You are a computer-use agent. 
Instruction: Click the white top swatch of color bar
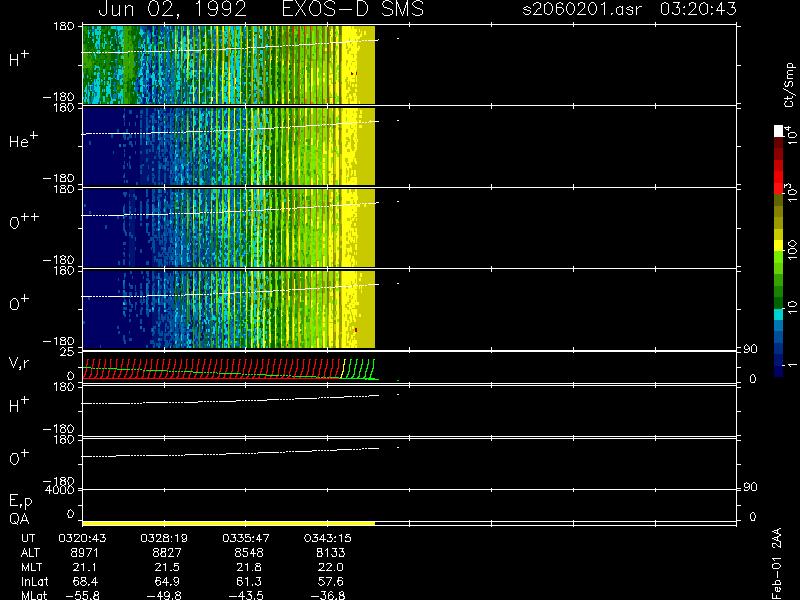[x=779, y=131]
